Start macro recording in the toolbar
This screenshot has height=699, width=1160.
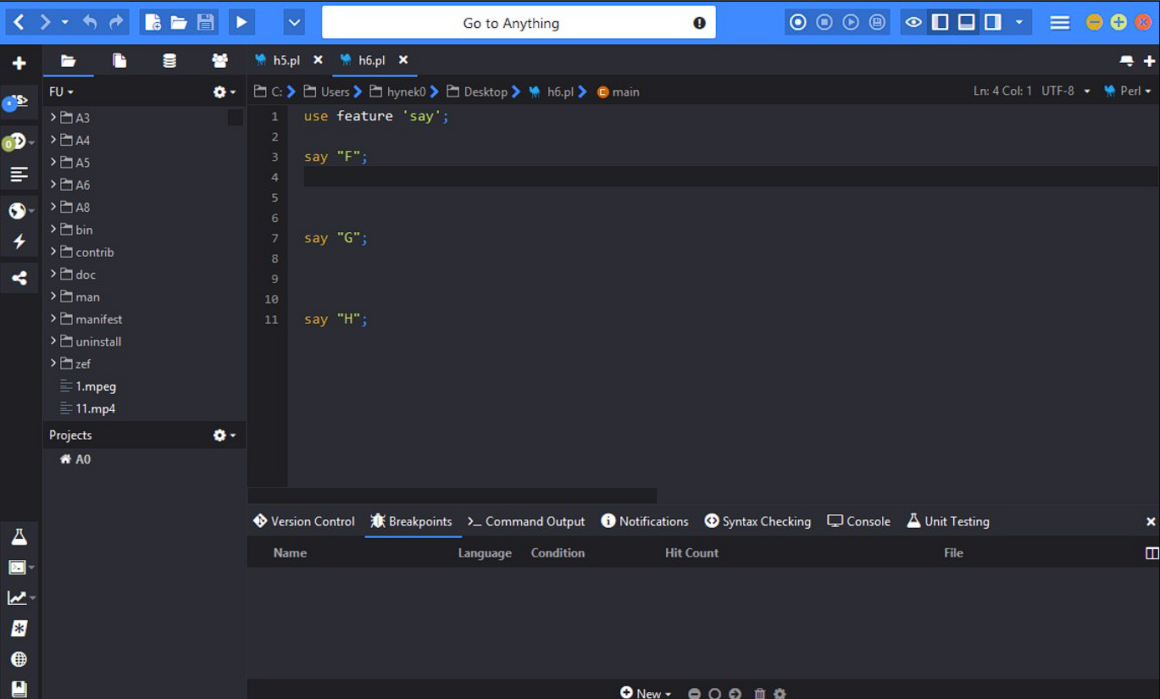click(x=798, y=21)
